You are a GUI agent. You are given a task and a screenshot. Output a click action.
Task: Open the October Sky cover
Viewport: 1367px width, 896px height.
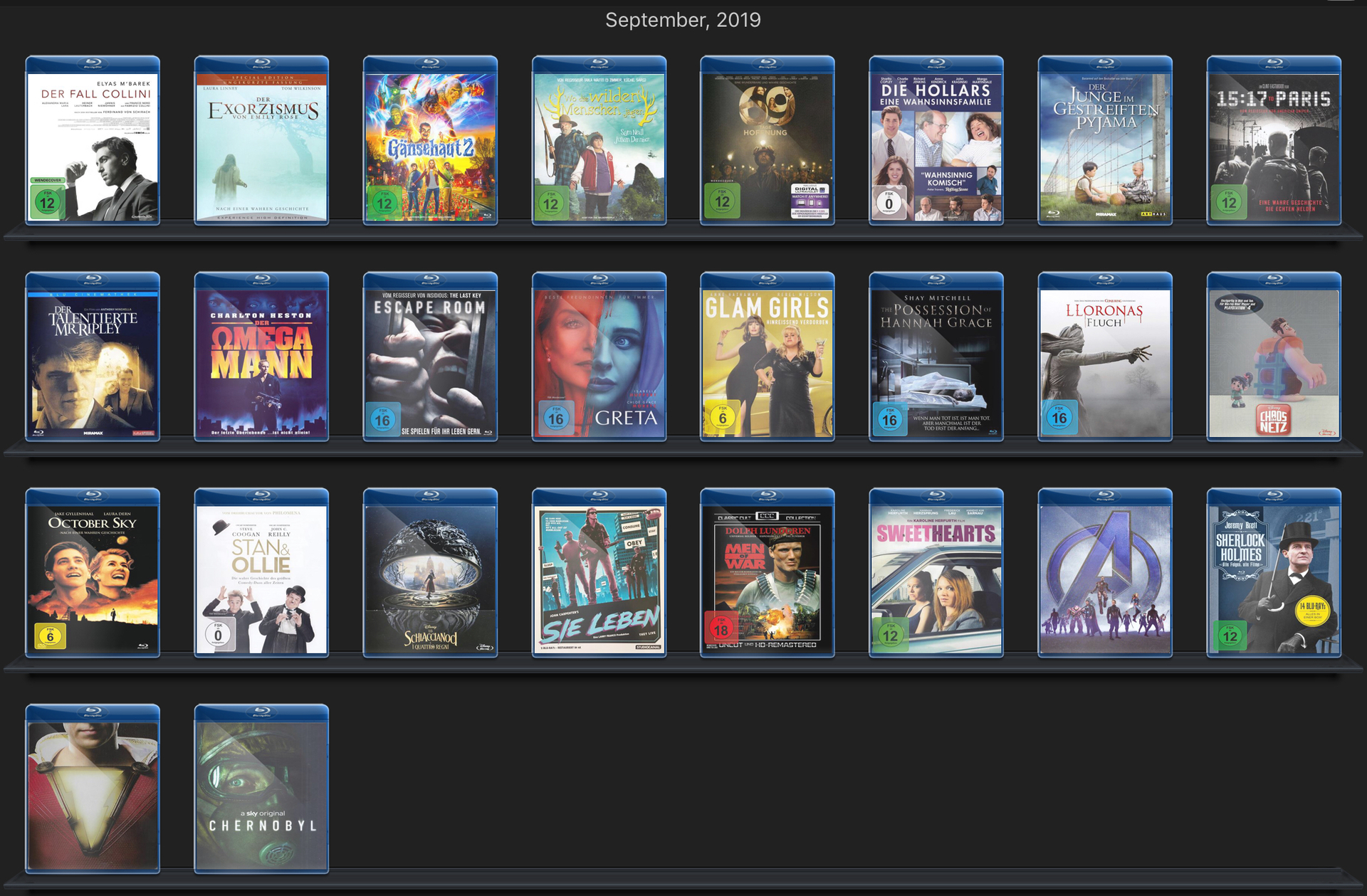coord(93,573)
